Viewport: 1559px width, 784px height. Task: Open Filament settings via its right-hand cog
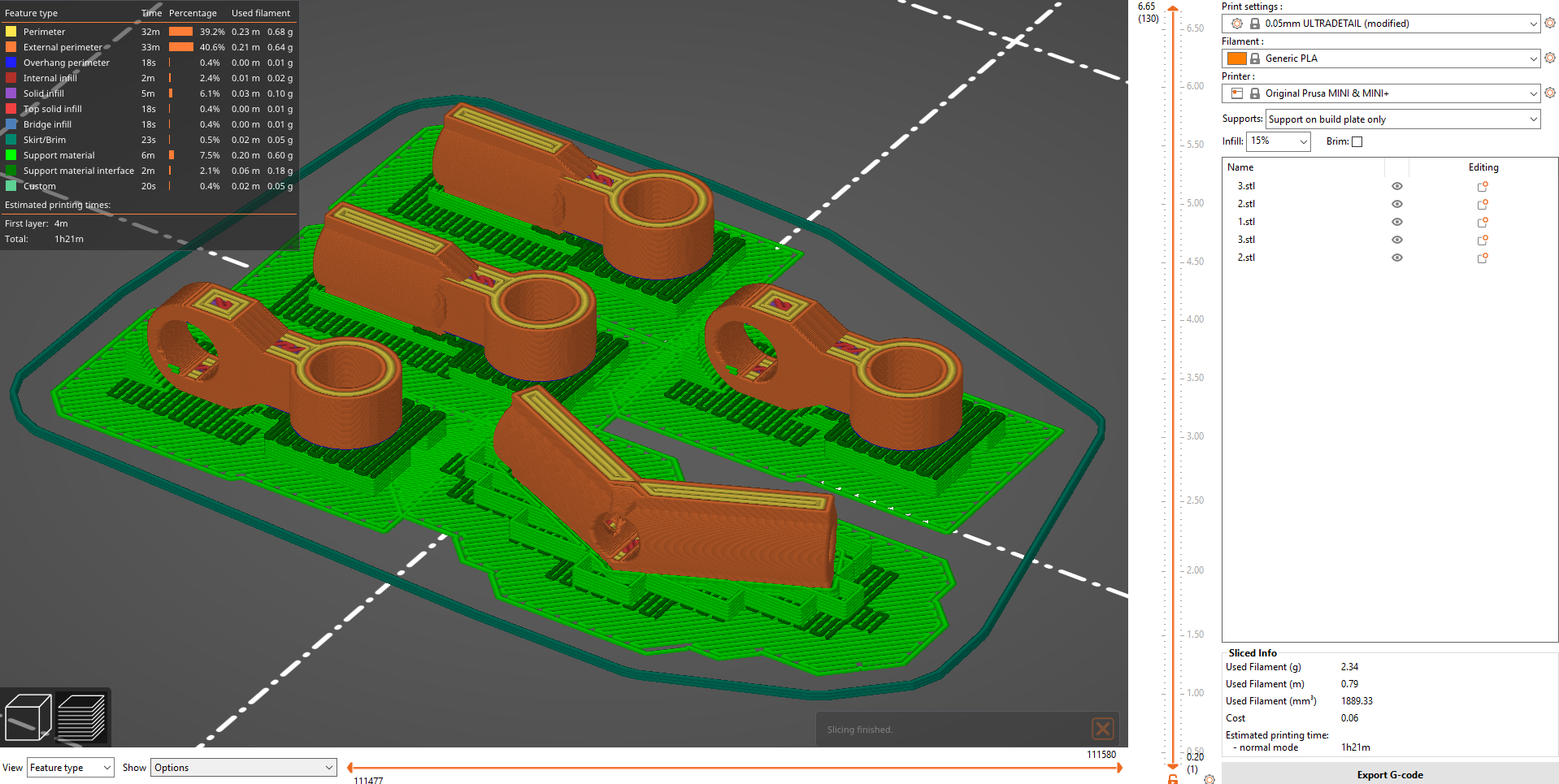tap(1550, 58)
